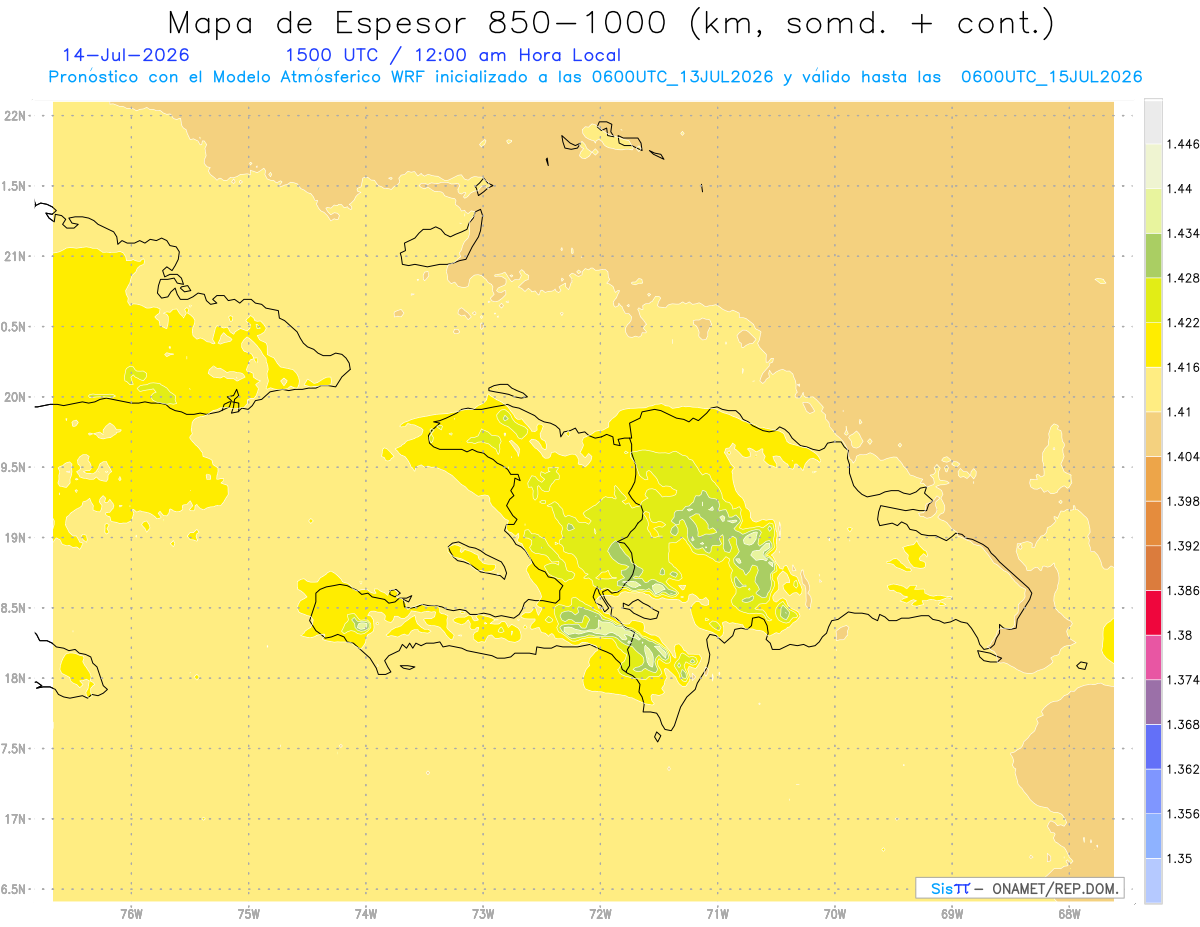This screenshot has width=1200, height=927.
Task: Click the '17N' latitude label
Action: [15, 819]
